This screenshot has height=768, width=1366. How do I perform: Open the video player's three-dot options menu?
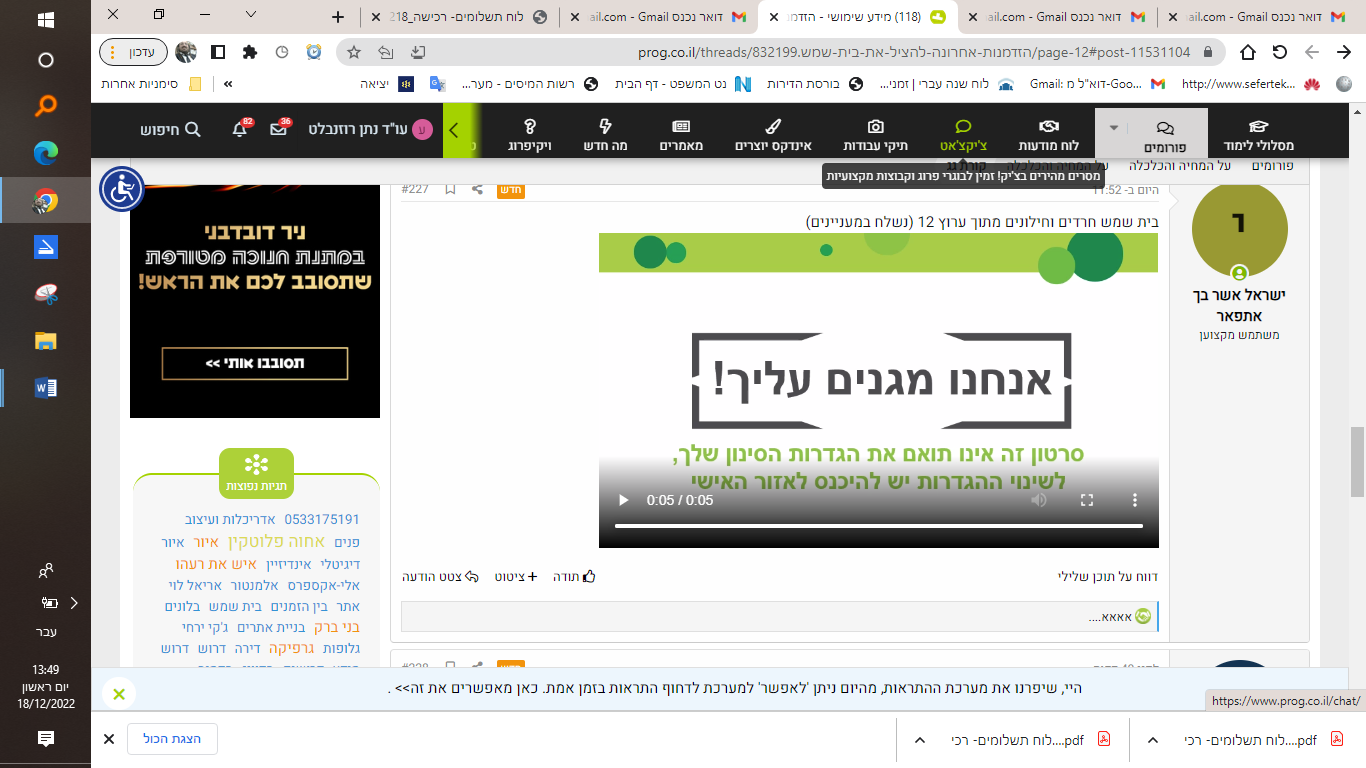(x=1135, y=500)
